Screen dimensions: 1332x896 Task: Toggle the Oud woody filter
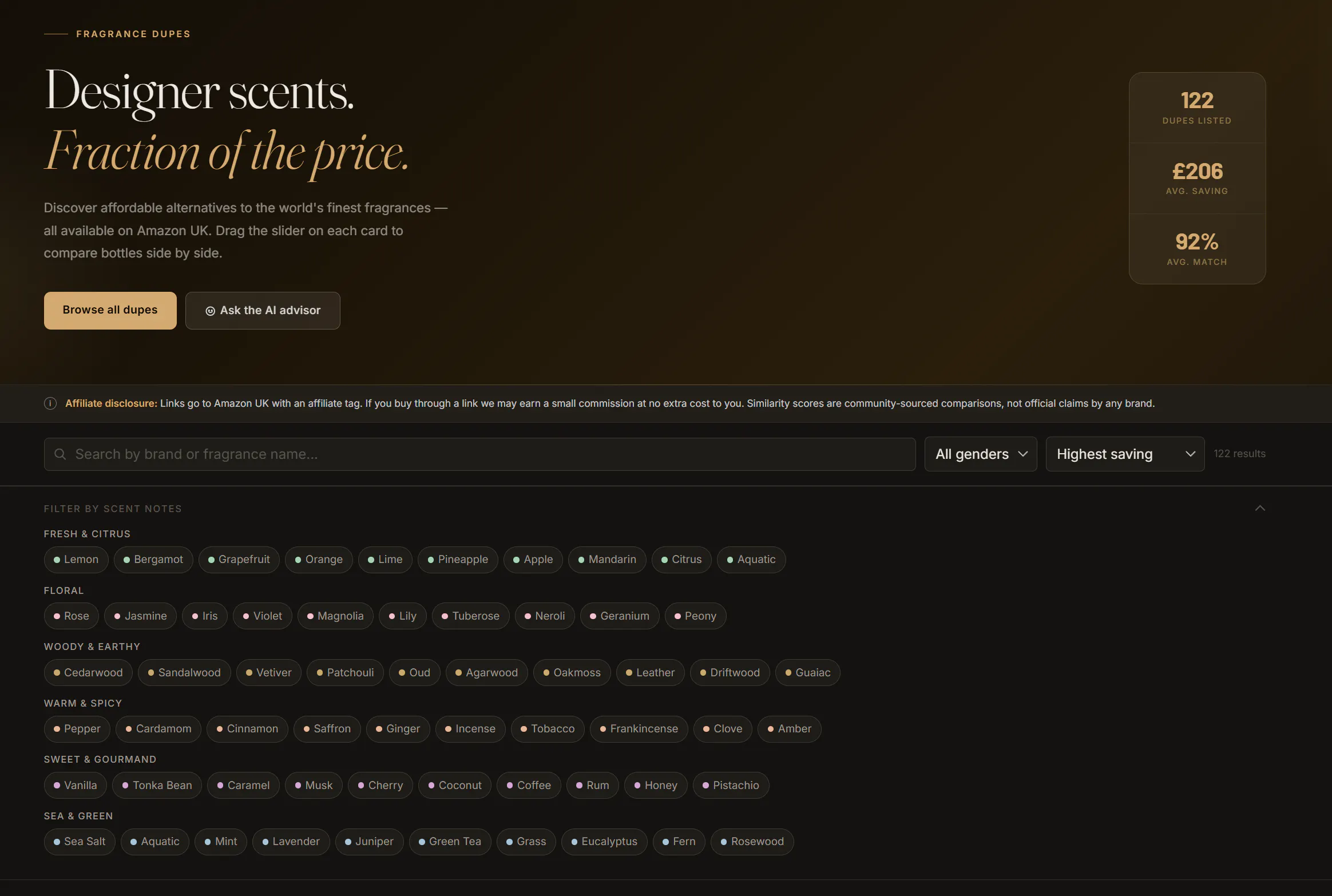tap(415, 673)
